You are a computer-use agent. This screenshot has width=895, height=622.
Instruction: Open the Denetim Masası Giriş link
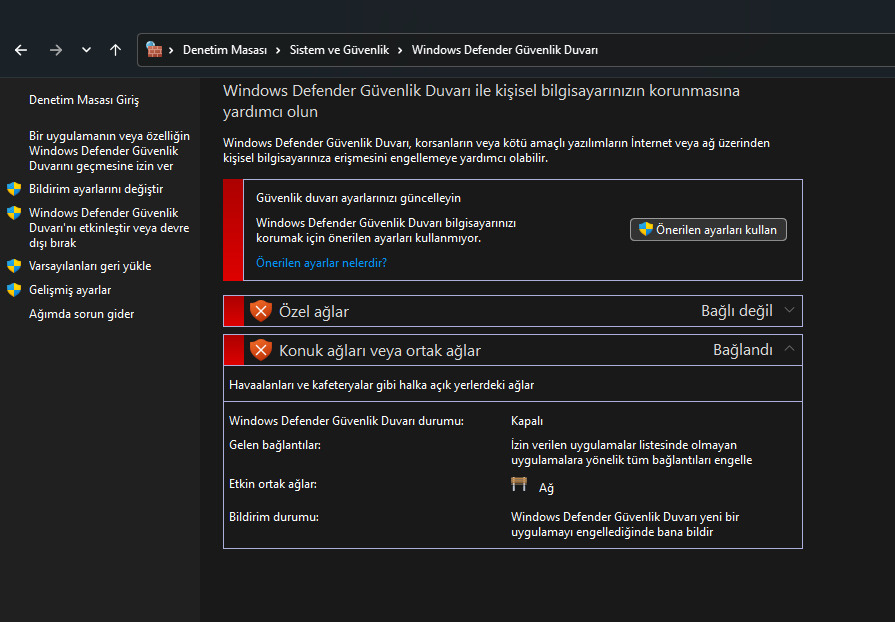(84, 100)
